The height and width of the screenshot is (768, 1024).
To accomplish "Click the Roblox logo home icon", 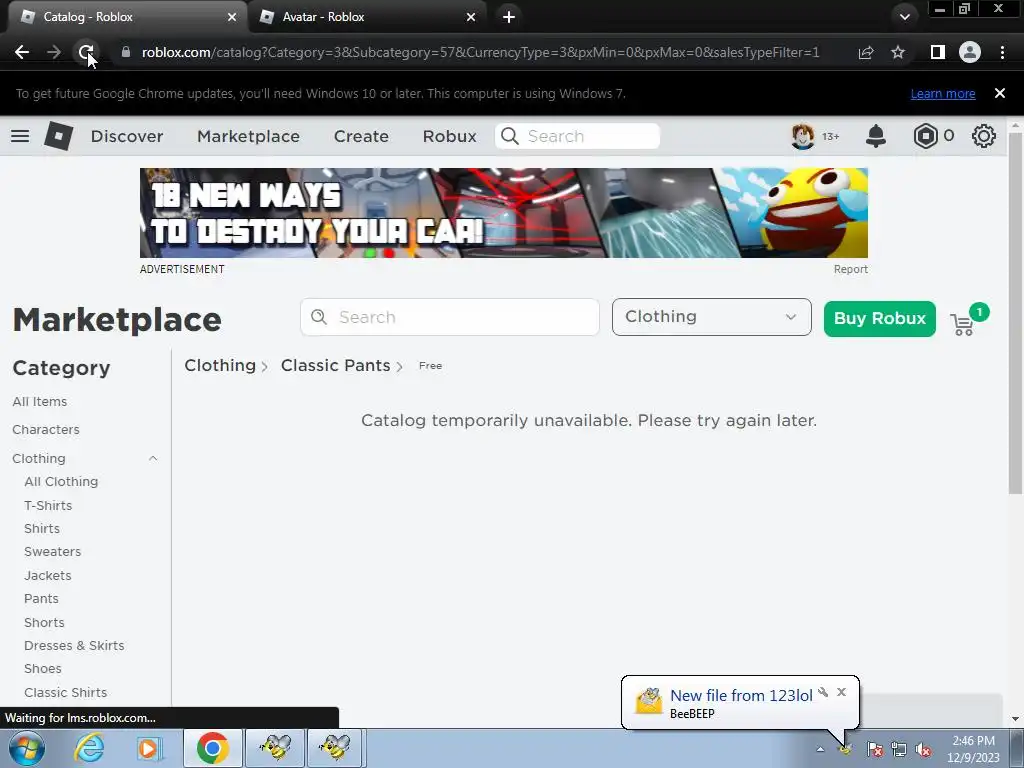I will point(58,136).
